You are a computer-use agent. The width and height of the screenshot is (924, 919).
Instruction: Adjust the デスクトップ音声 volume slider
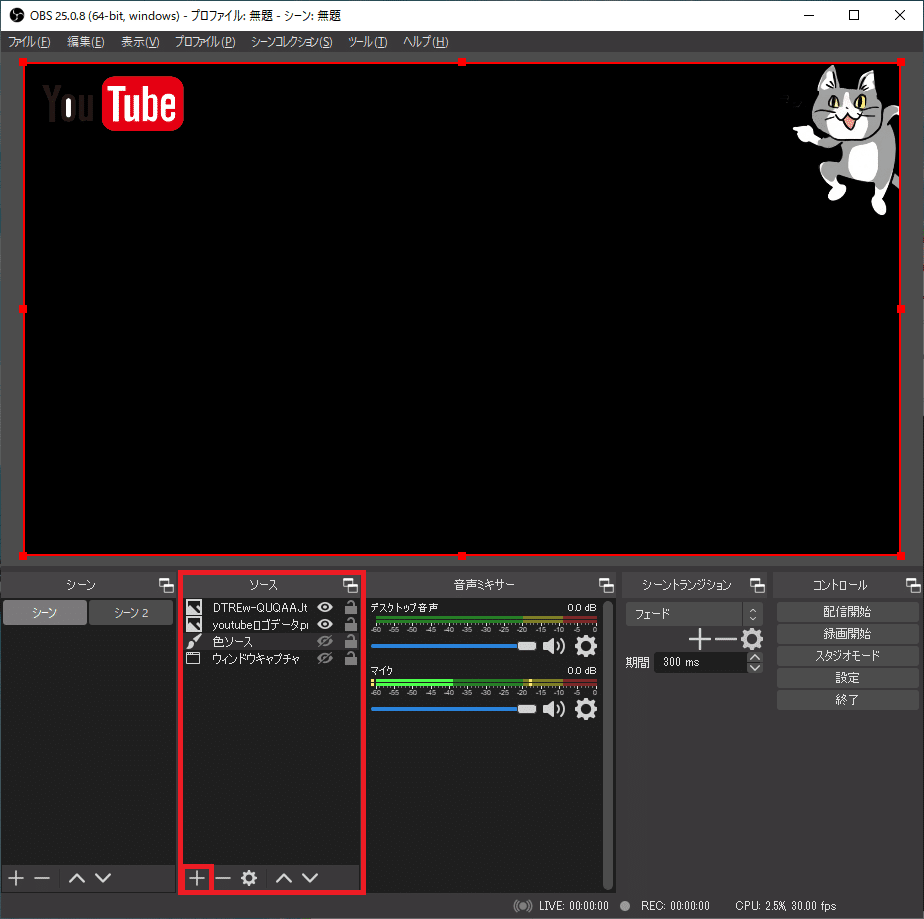click(x=454, y=646)
